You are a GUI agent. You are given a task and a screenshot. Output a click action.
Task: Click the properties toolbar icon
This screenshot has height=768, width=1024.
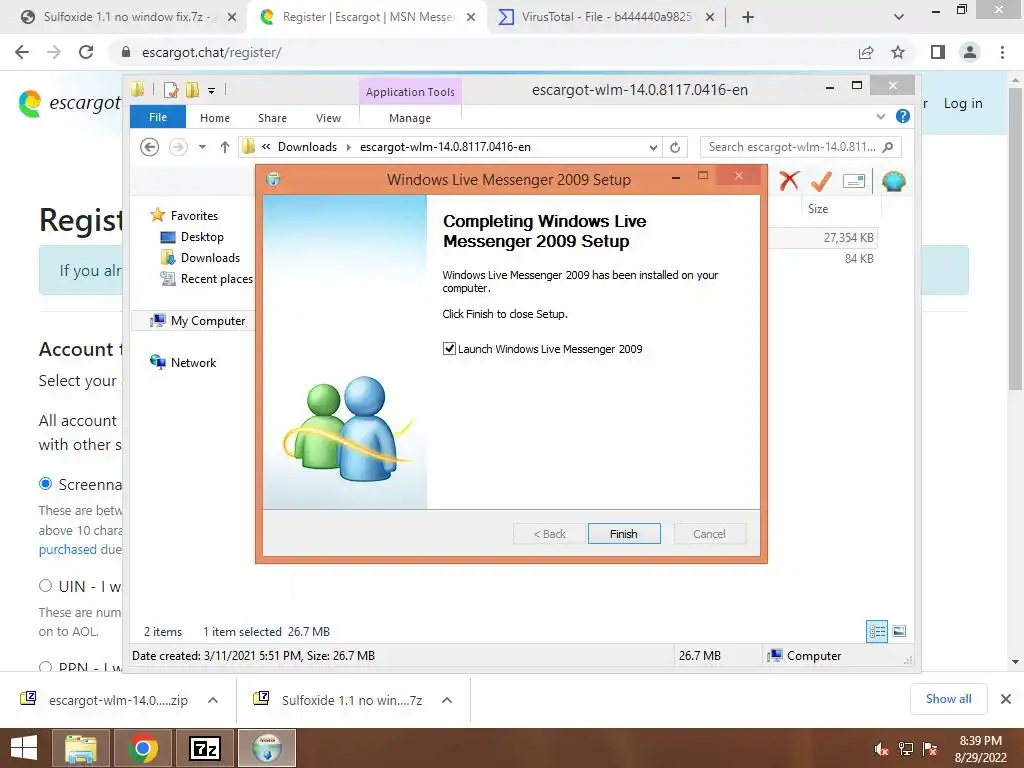coord(854,181)
